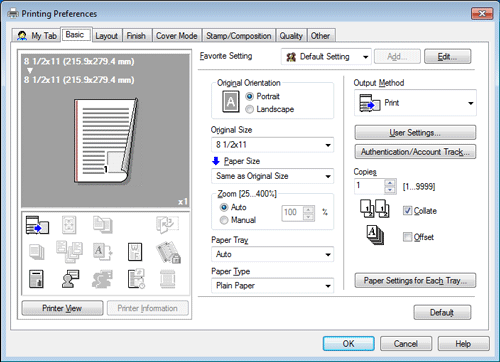Click the zoom percentage down spinner arrow
Viewport: 500px width, 362px height.
309,217
